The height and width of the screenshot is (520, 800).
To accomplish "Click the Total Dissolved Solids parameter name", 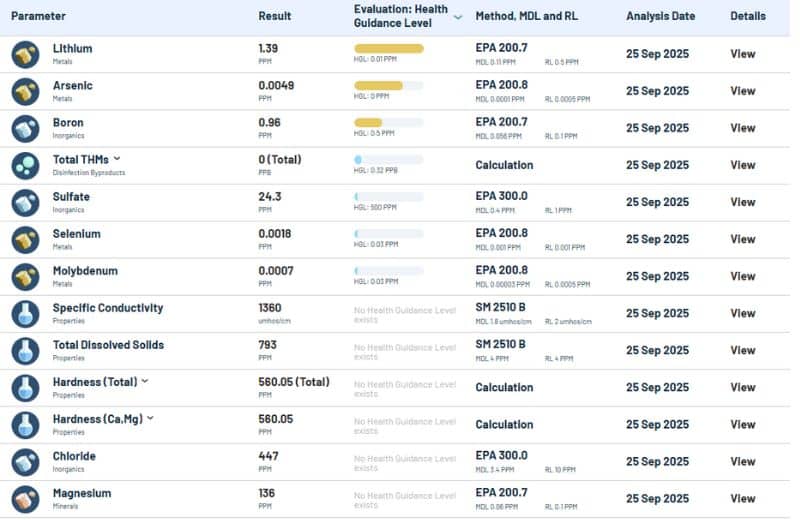I will coord(108,345).
